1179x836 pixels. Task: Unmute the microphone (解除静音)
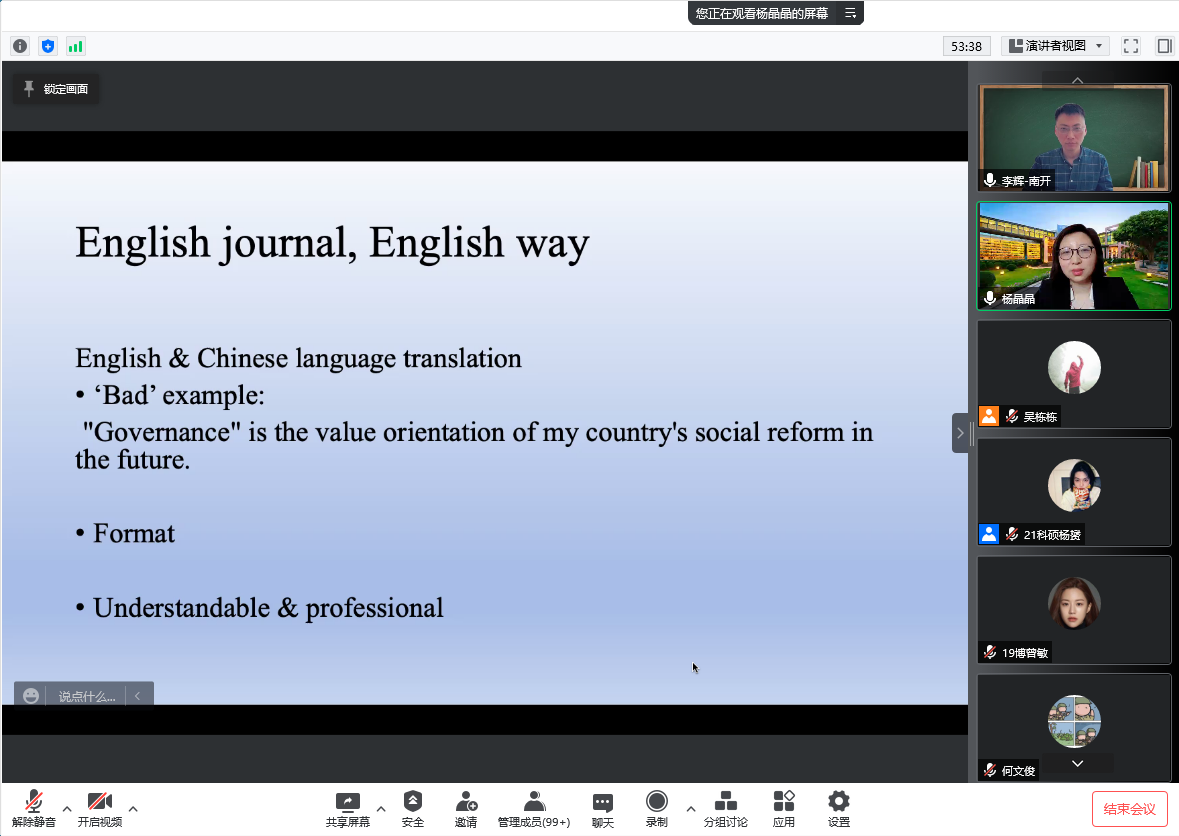point(34,807)
